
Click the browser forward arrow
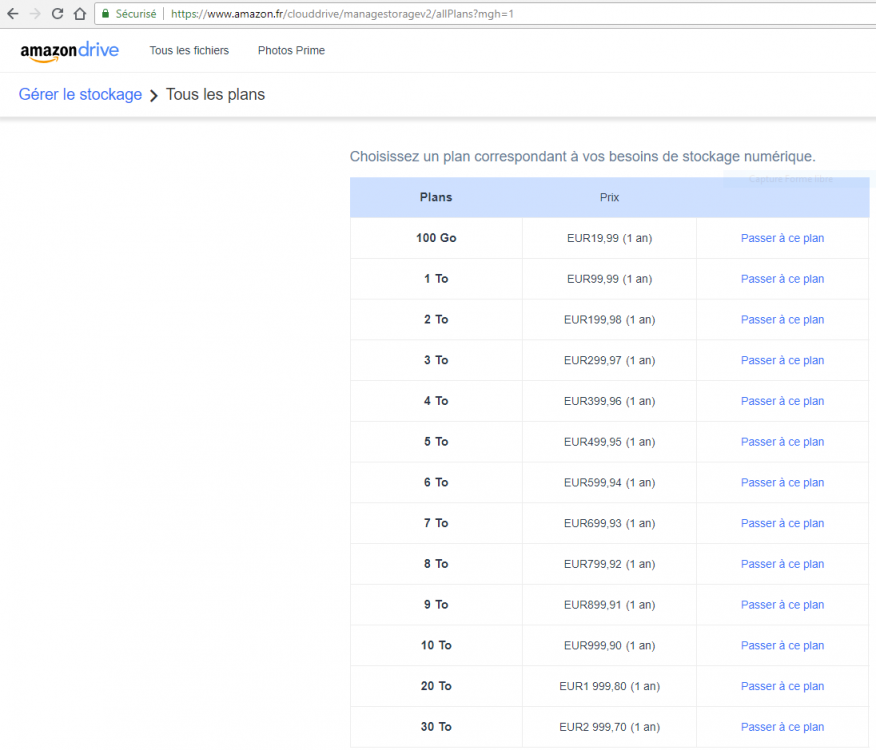(35, 14)
